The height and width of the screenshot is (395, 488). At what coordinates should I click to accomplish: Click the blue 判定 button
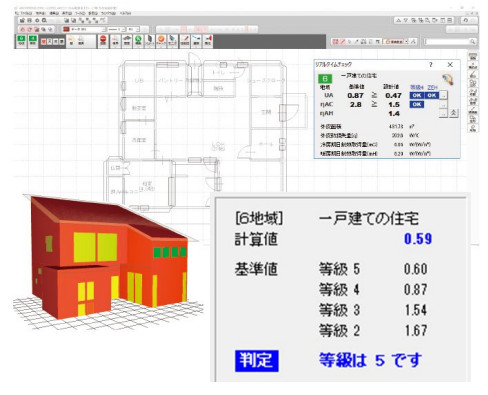(256, 361)
